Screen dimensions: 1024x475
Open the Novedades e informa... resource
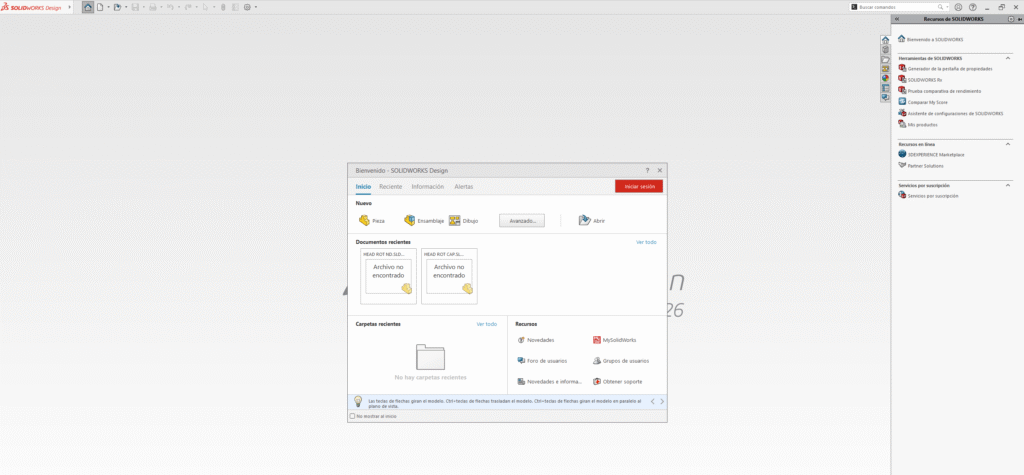coord(549,382)
